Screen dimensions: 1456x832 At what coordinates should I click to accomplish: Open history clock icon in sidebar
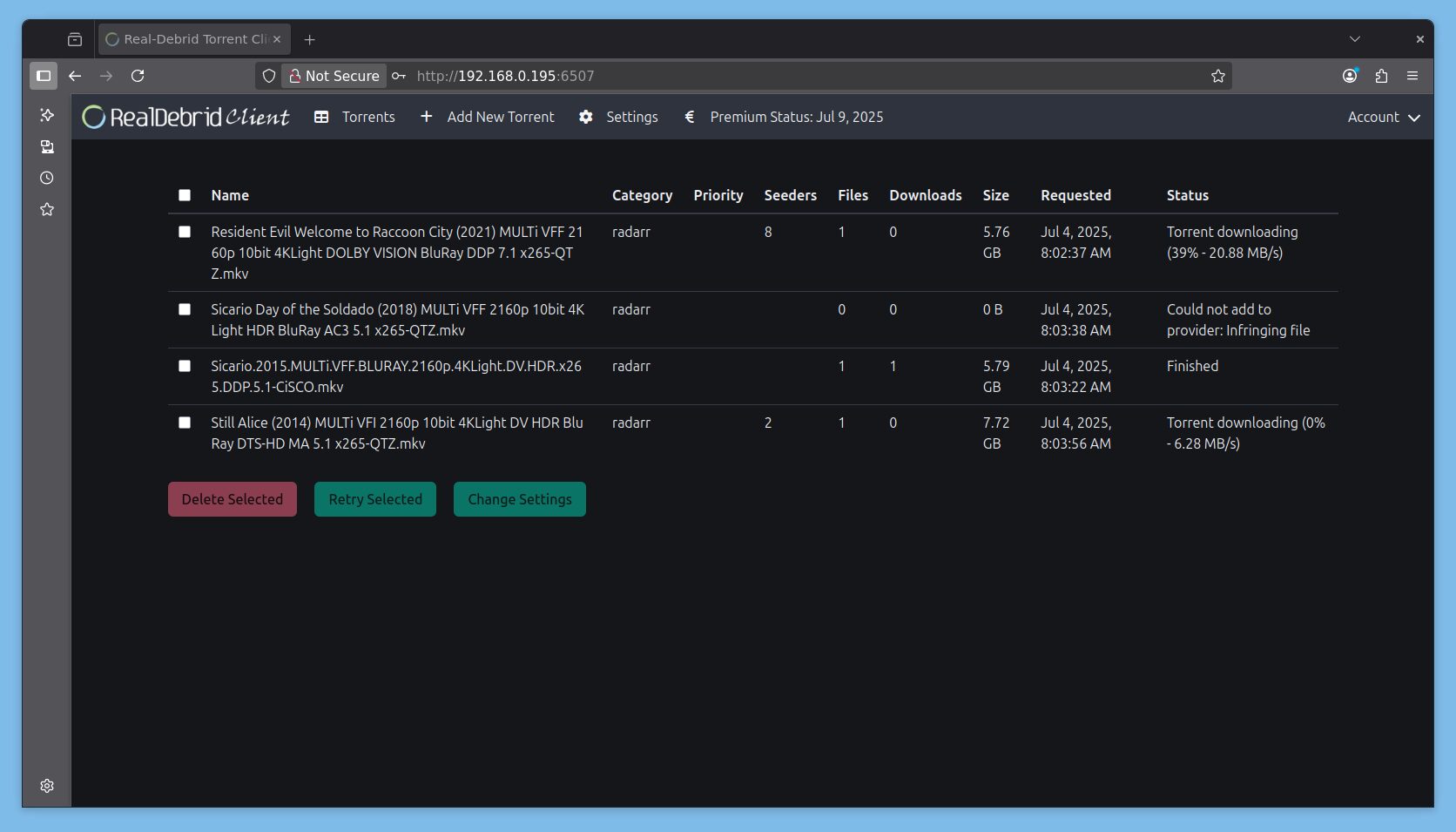coord(47,178)
